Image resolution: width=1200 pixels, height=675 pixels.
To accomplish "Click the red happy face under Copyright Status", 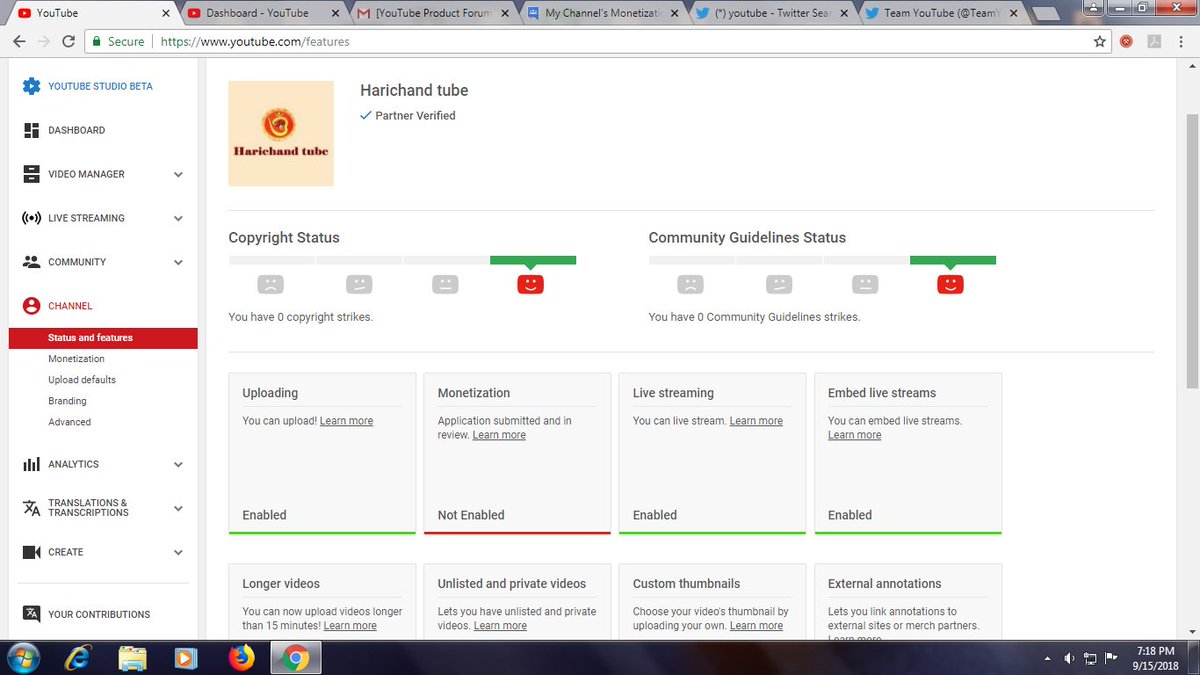I will (x=530, y=284).
